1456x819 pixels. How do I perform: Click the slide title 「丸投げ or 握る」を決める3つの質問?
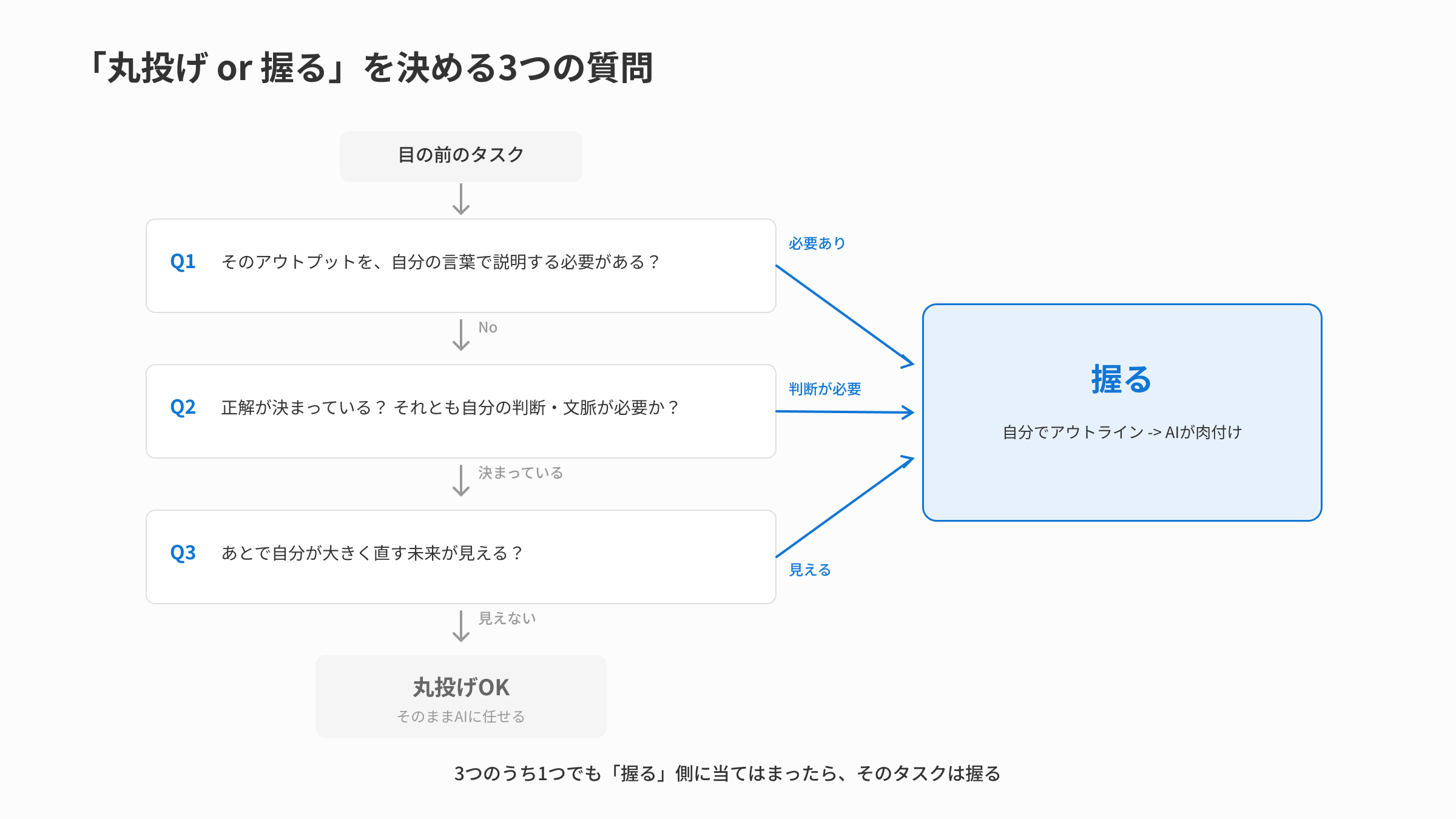pos(371,67)
